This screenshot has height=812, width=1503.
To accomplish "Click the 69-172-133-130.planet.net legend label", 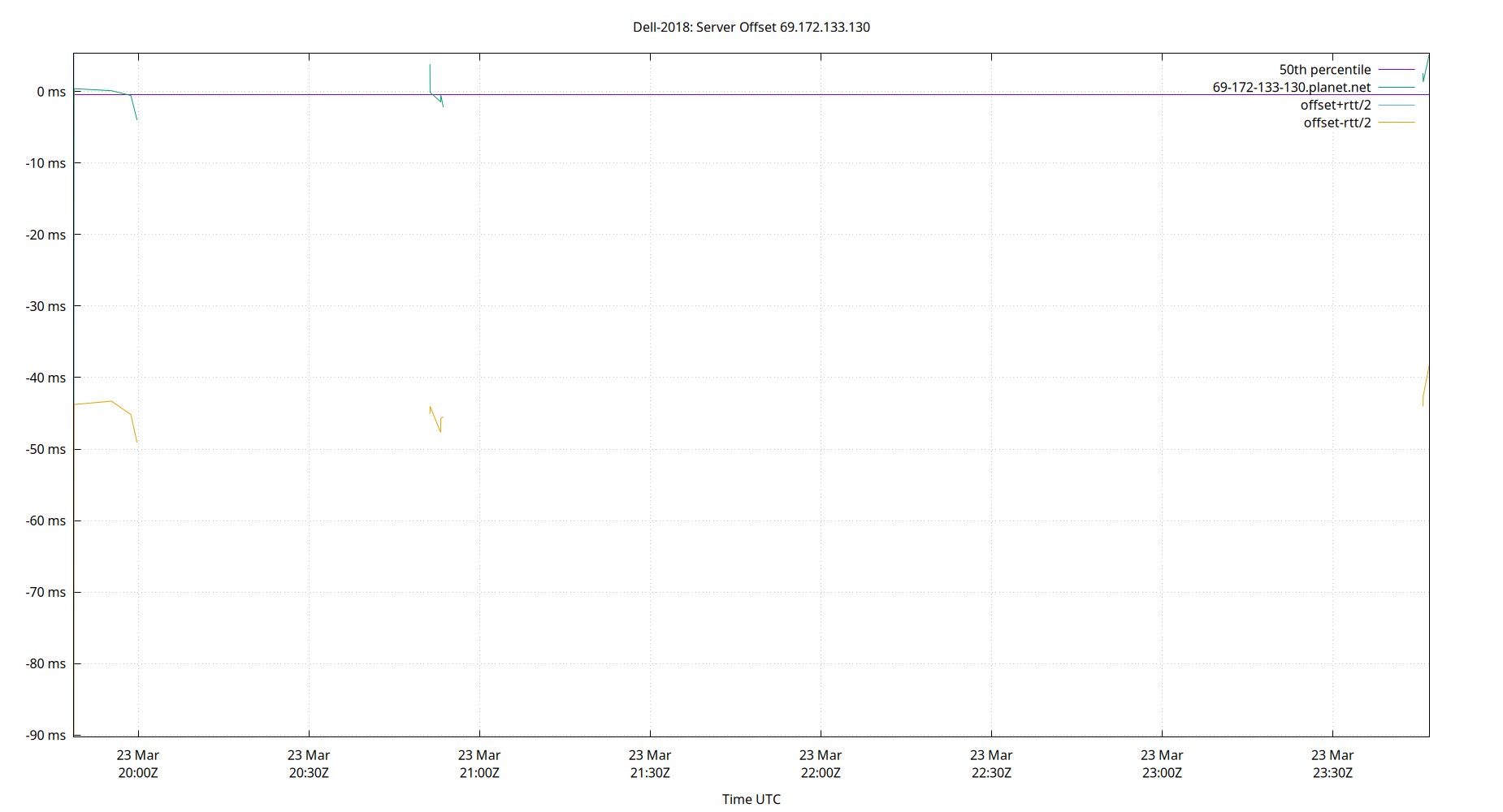I will point(1292,87).
